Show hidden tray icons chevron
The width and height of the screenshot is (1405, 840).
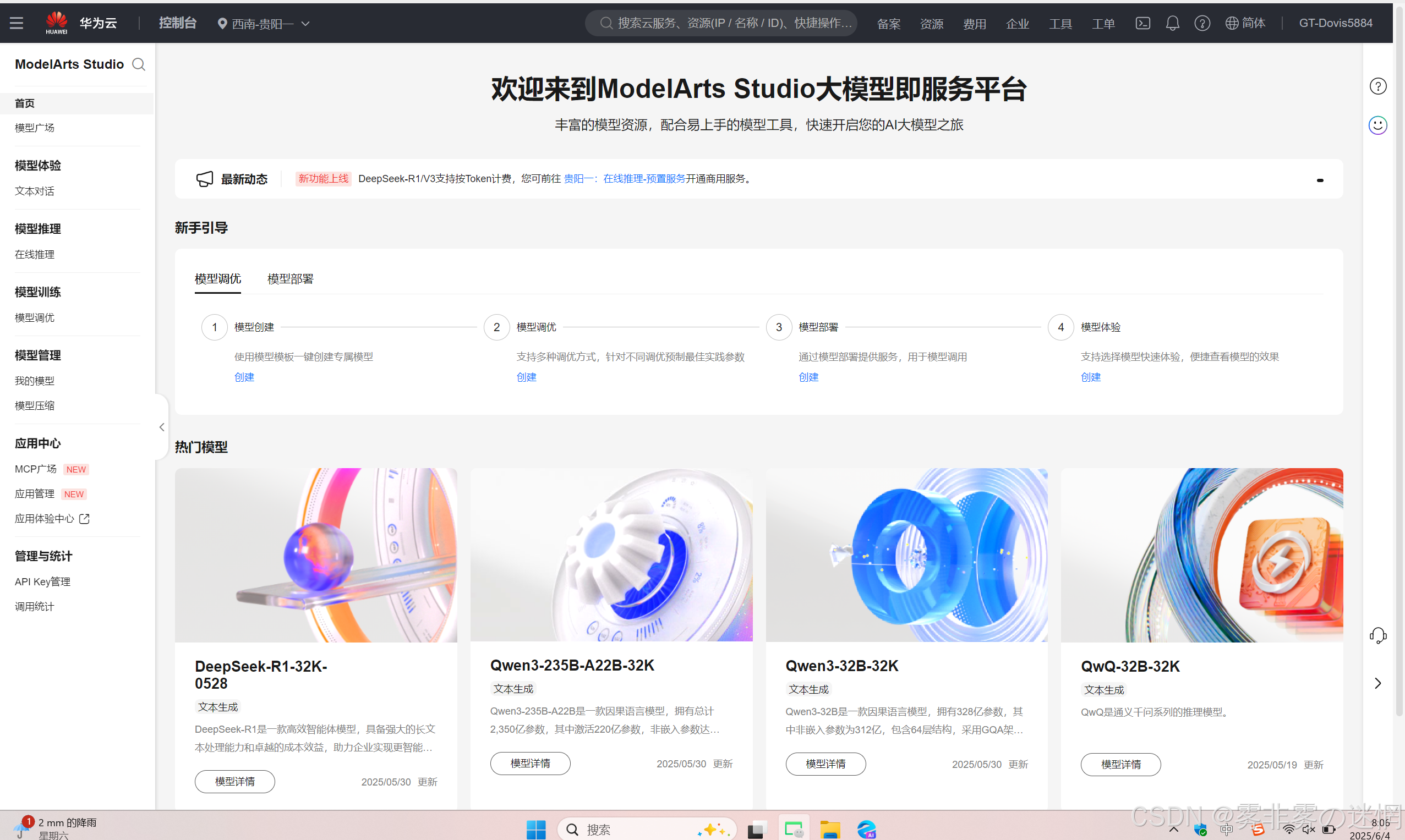pyautogui.click(x=1173, y=830)
